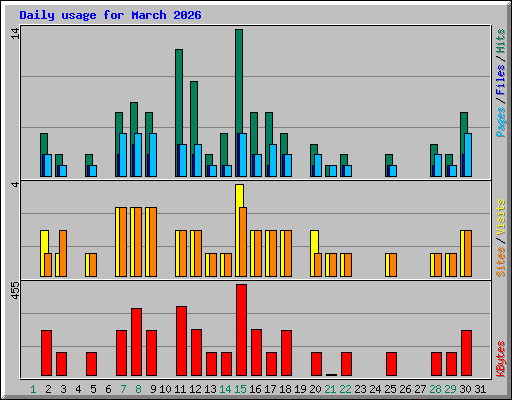Click the red KBytes bar for day 15

[x=241, y=330]
